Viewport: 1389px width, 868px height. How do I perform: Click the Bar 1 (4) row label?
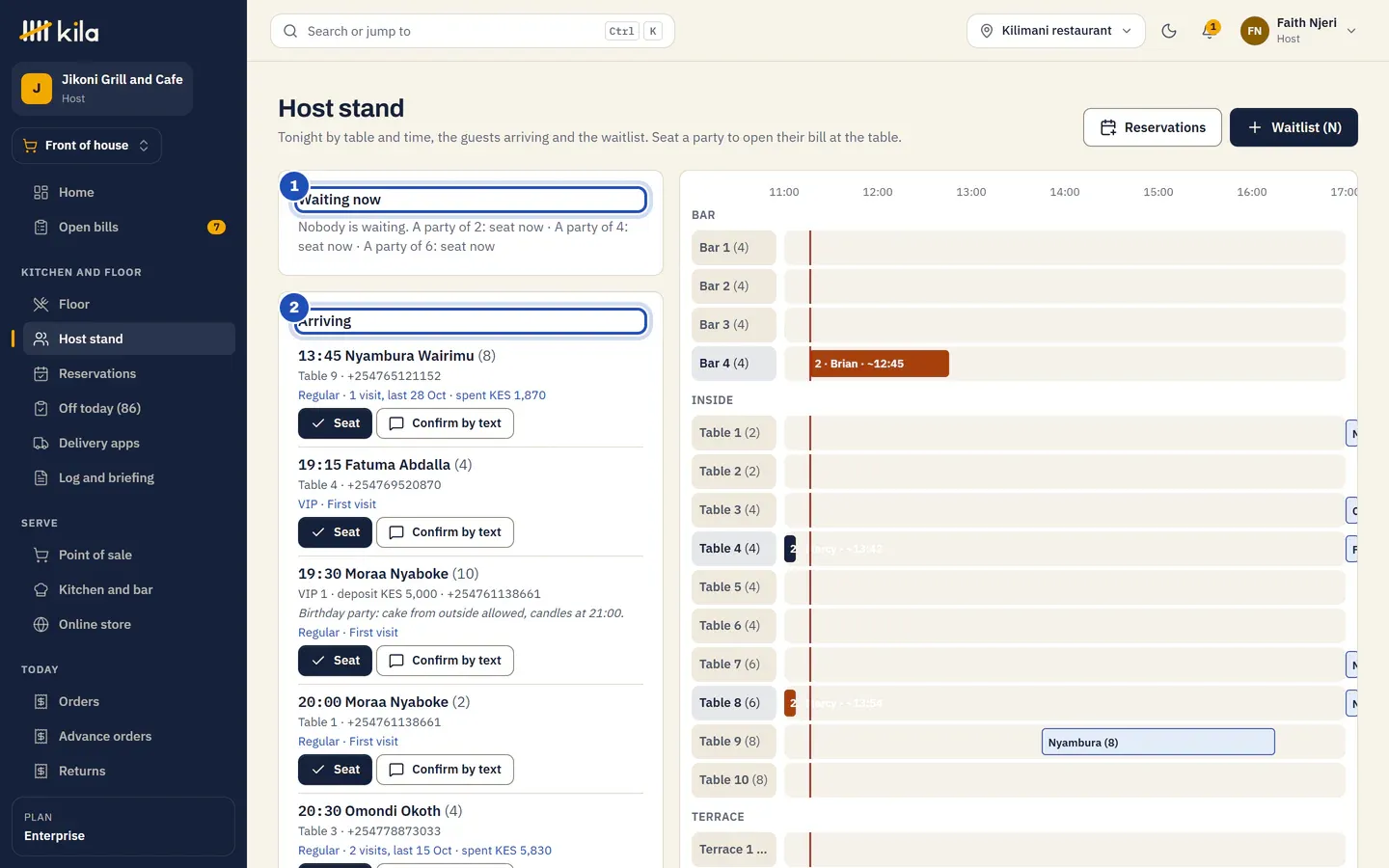point(734,247)
